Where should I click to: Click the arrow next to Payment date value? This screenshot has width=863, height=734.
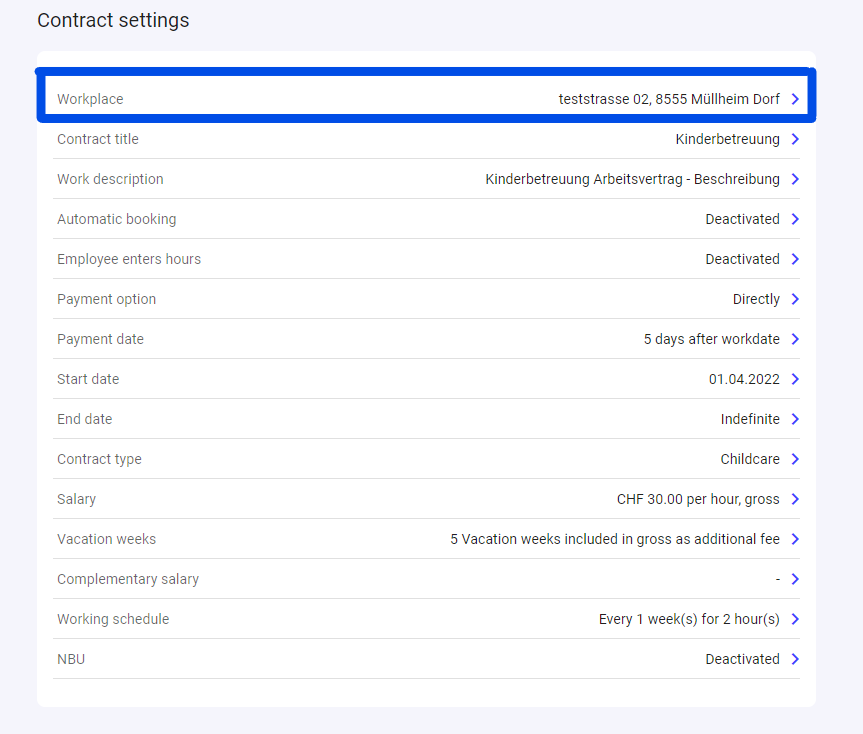(795, 339)
